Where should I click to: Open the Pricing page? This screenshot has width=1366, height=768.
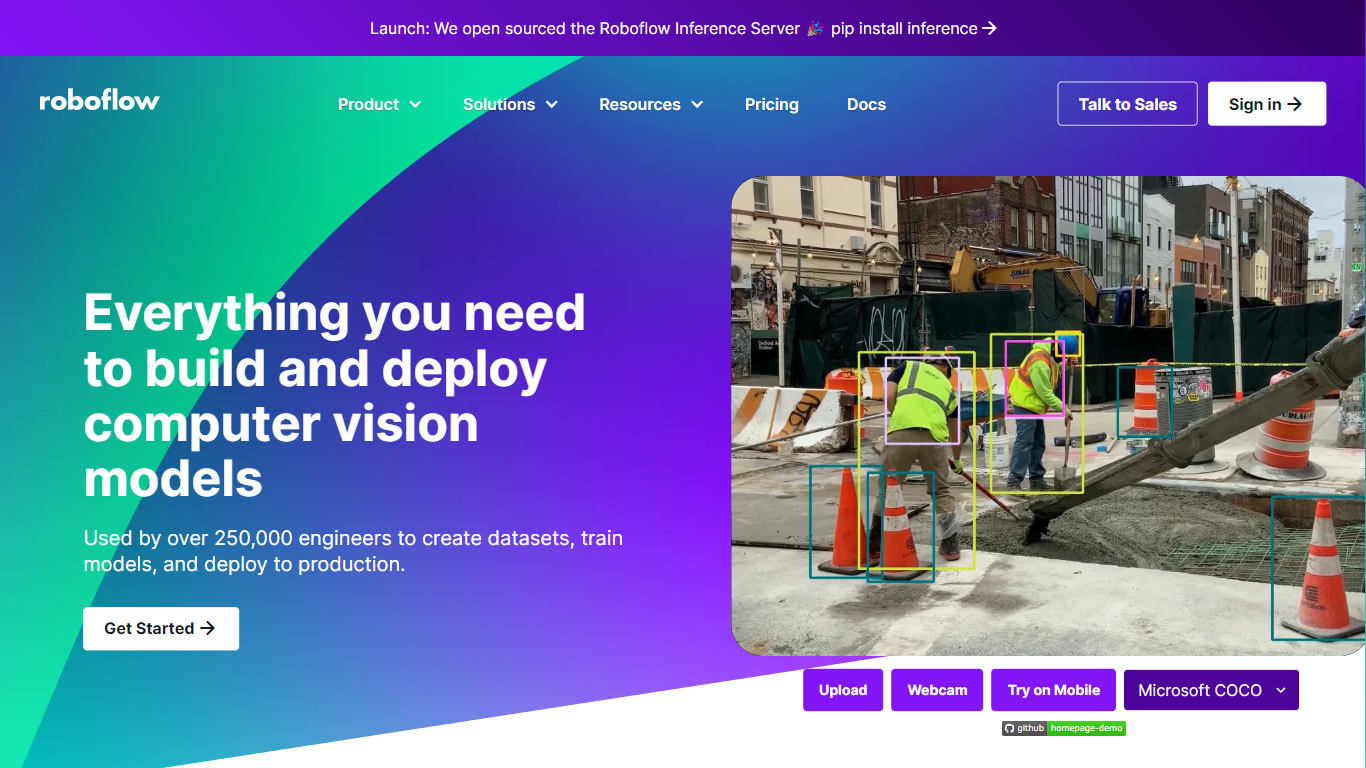point(771,104)
